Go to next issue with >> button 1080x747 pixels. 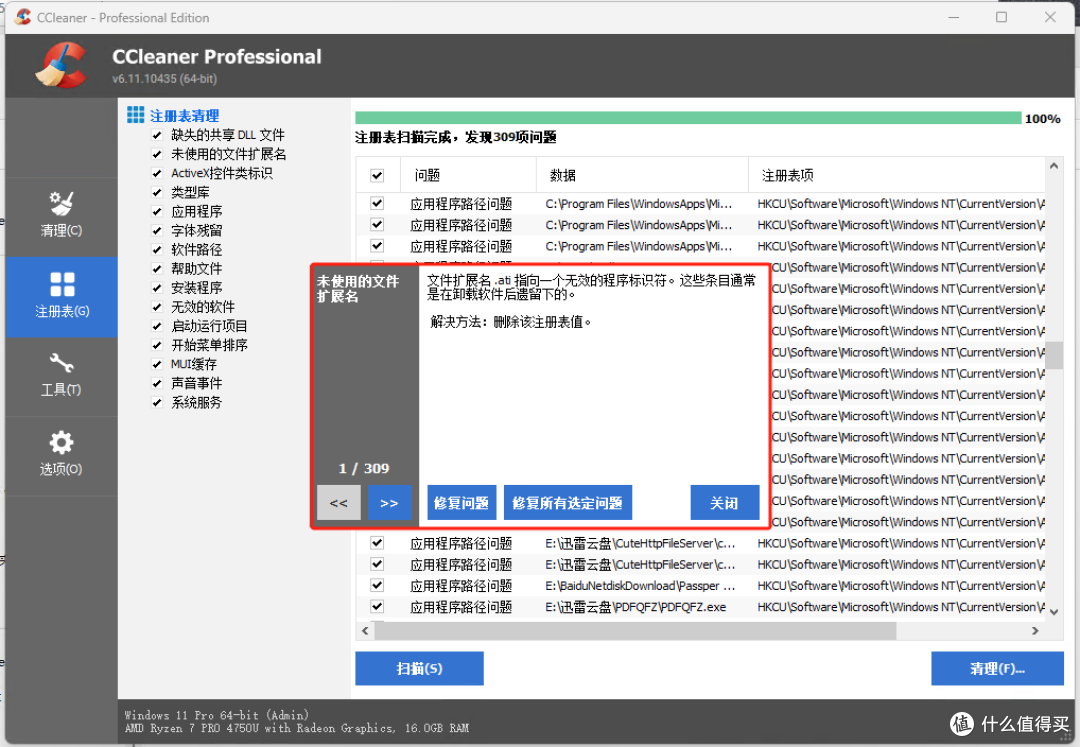click(x=389, y=503)
